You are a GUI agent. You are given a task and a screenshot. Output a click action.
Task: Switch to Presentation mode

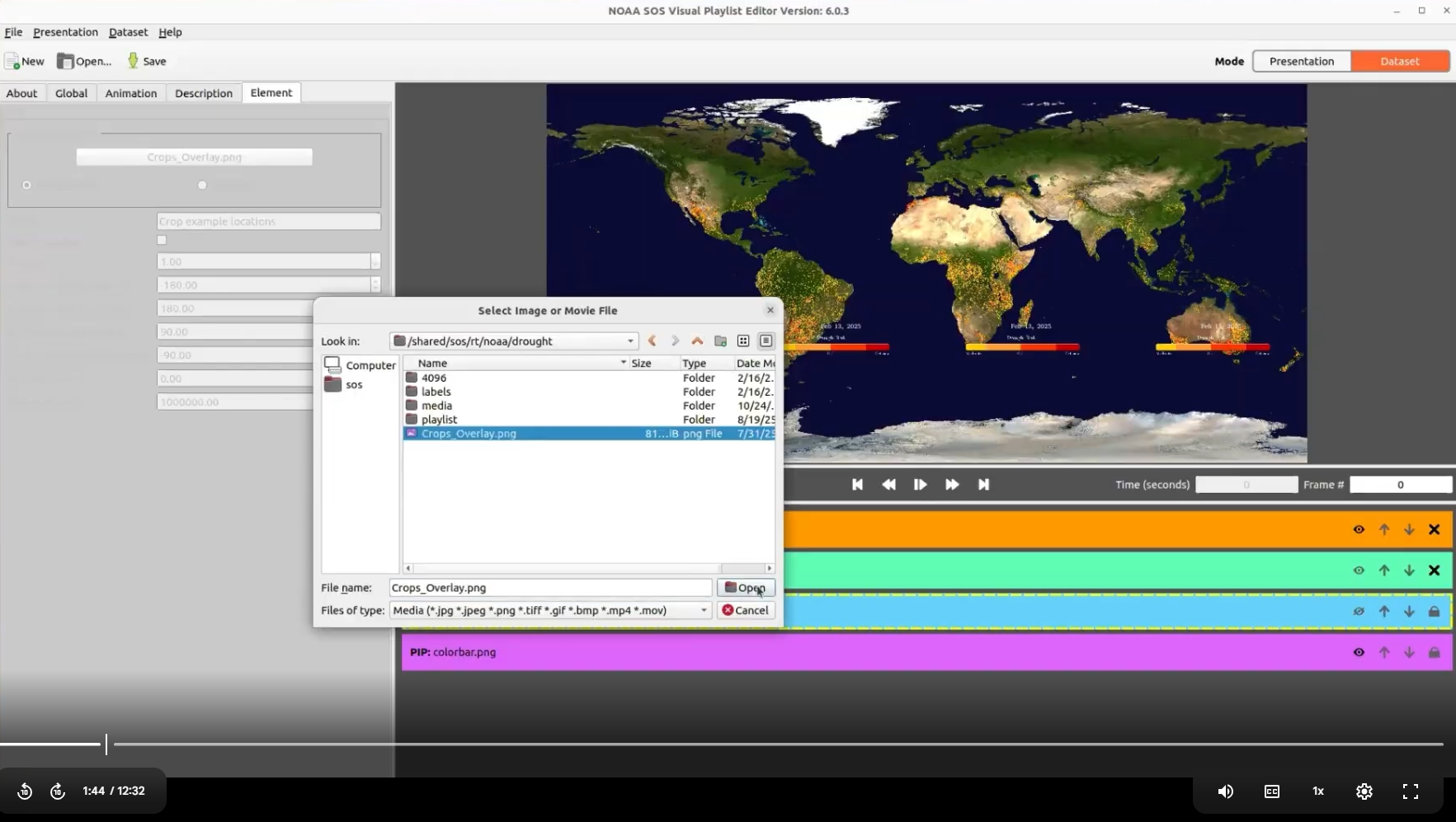click(x=1301, y=61)
